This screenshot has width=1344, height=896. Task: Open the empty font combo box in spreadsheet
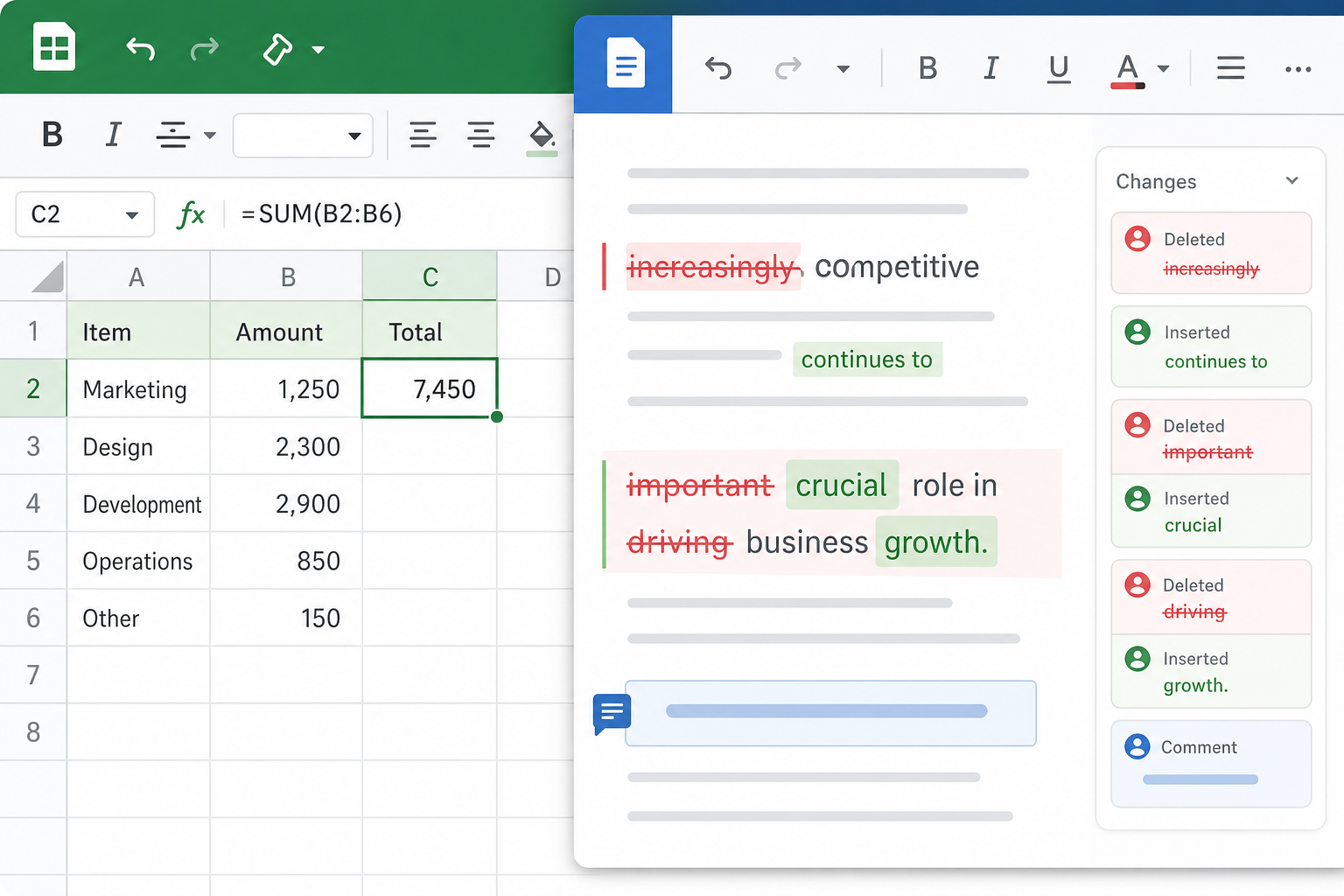coord(303,135)
